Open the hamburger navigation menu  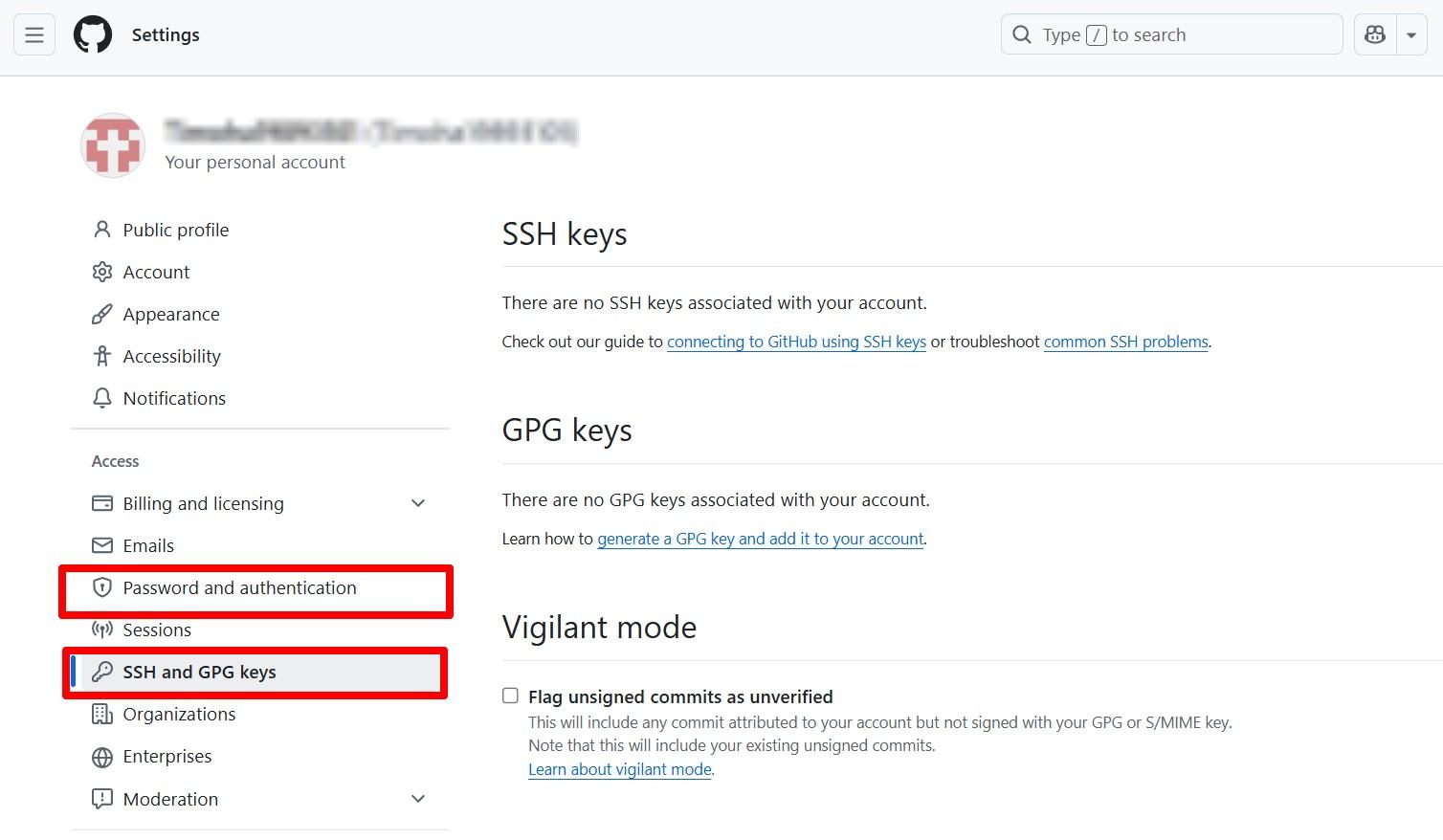click(33, 34)
